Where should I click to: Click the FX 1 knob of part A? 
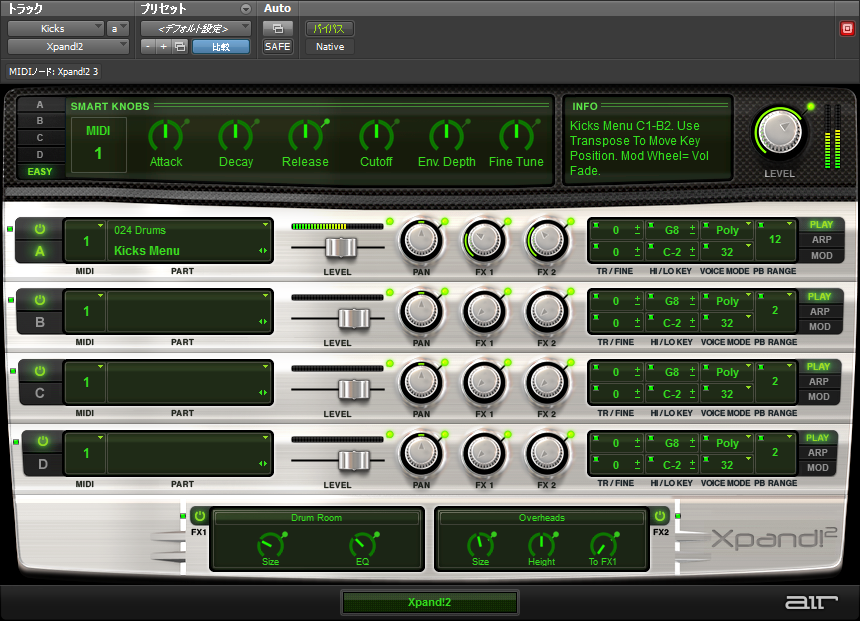(x=484, y=241)
